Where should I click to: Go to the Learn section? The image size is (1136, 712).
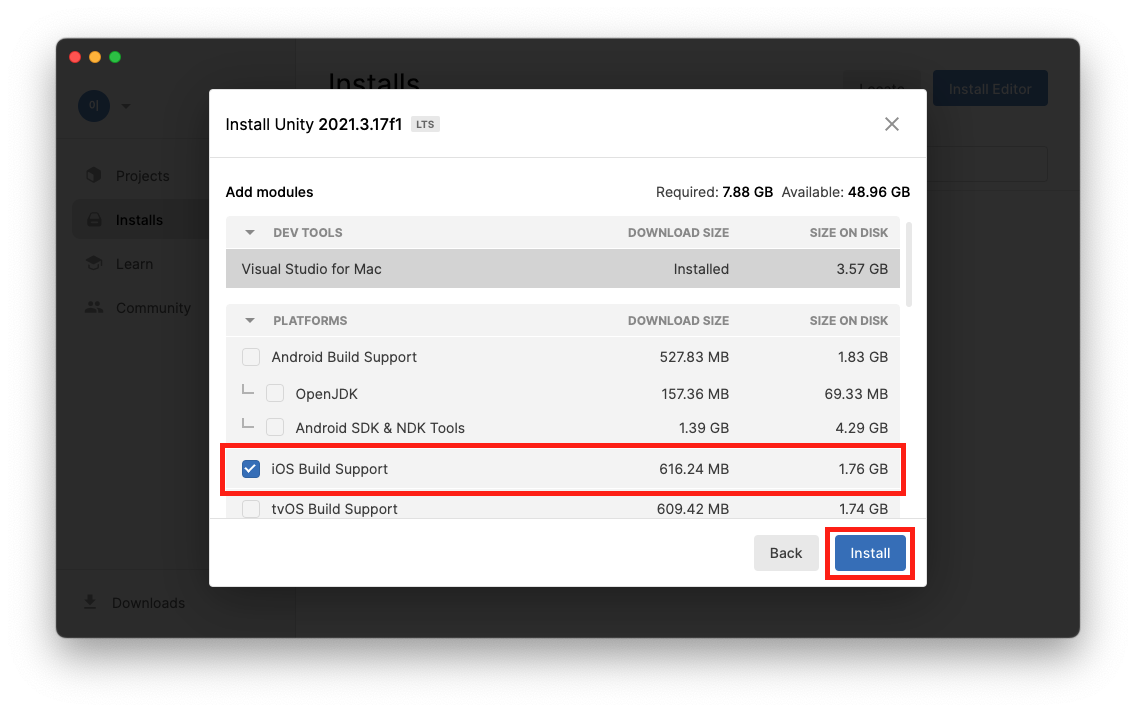135,264
